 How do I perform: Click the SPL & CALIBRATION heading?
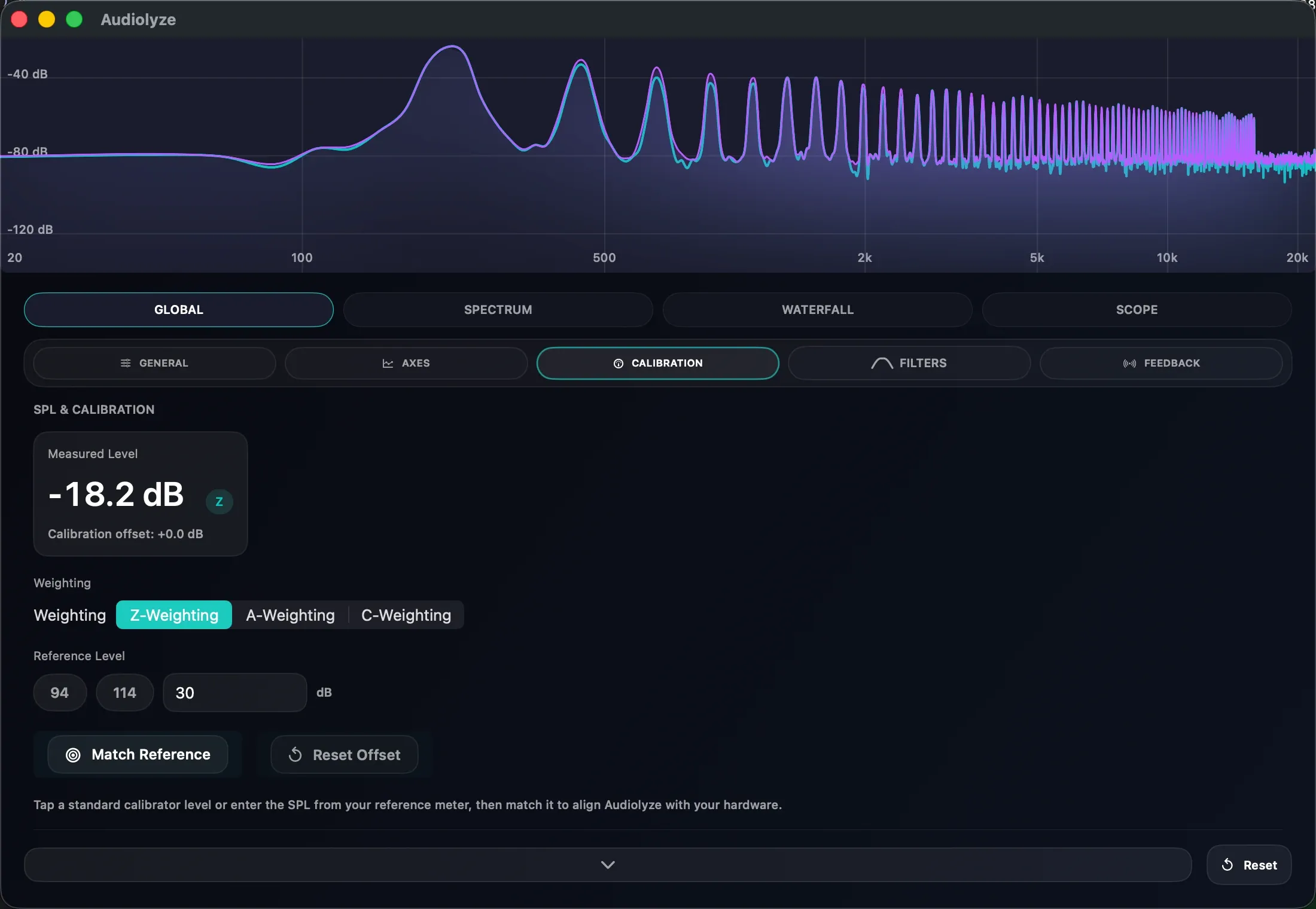94,410
